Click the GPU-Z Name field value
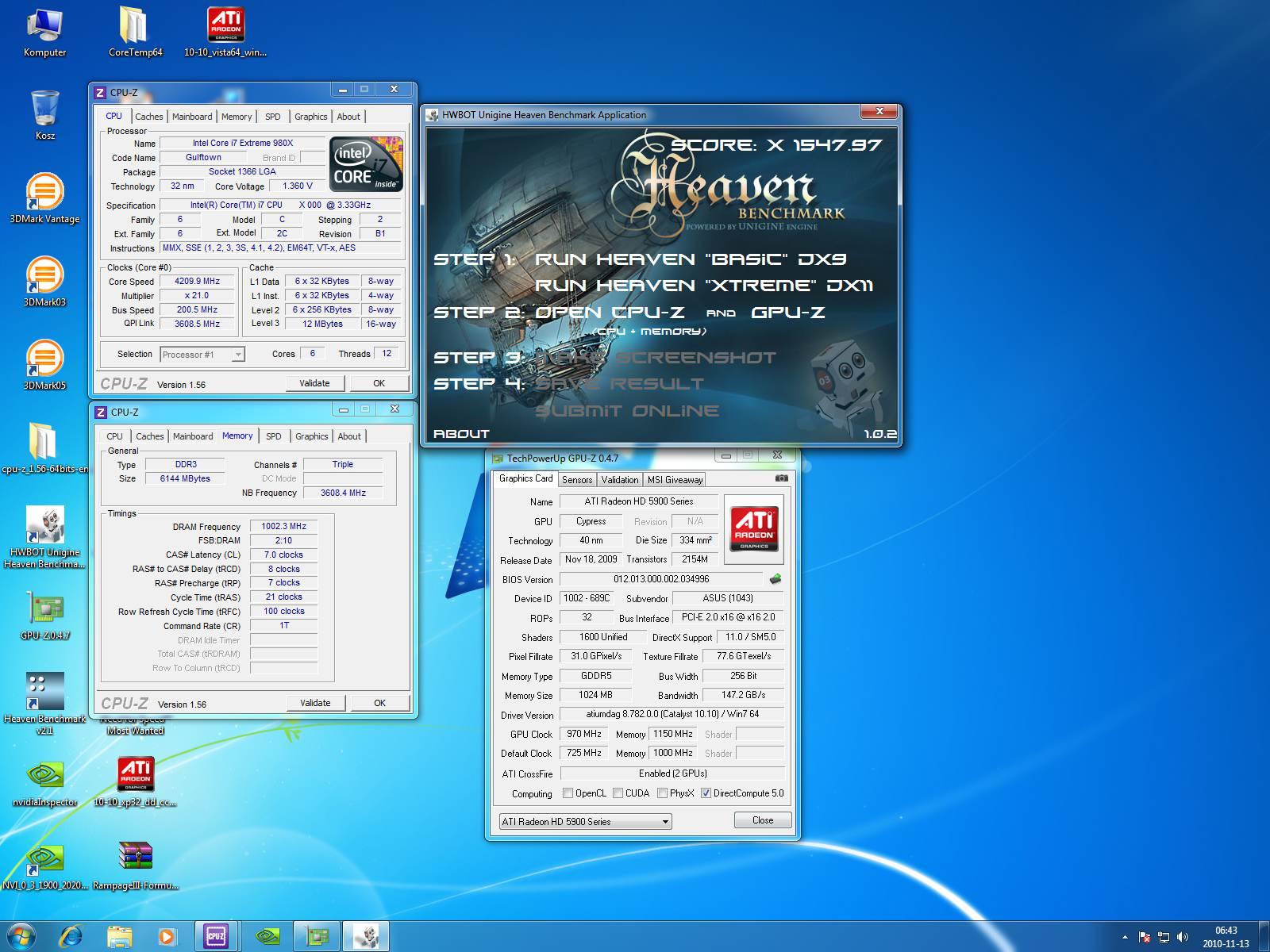This screenshot has width=1270, height=952. [639, 501]
